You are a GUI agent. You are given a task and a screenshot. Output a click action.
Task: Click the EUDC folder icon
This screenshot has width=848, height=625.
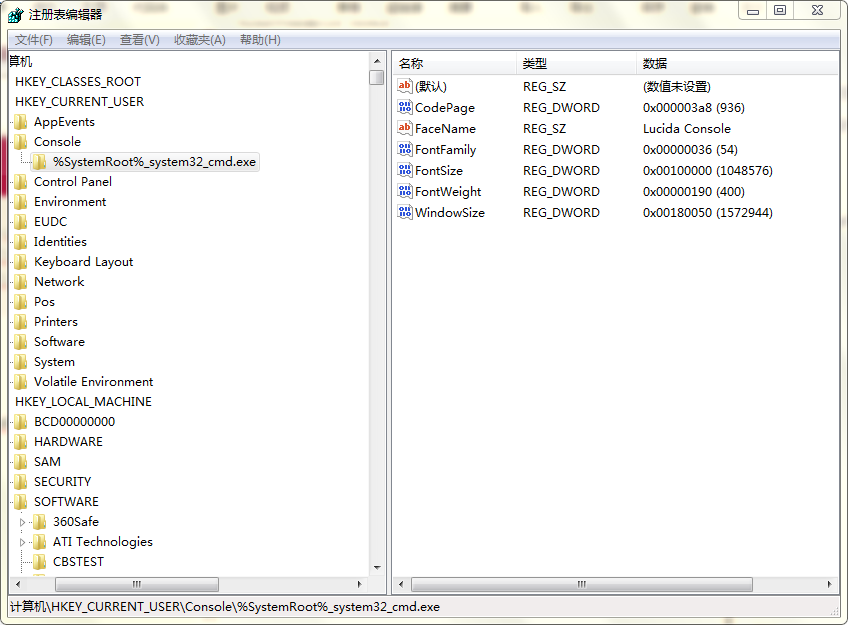point(21,222)
